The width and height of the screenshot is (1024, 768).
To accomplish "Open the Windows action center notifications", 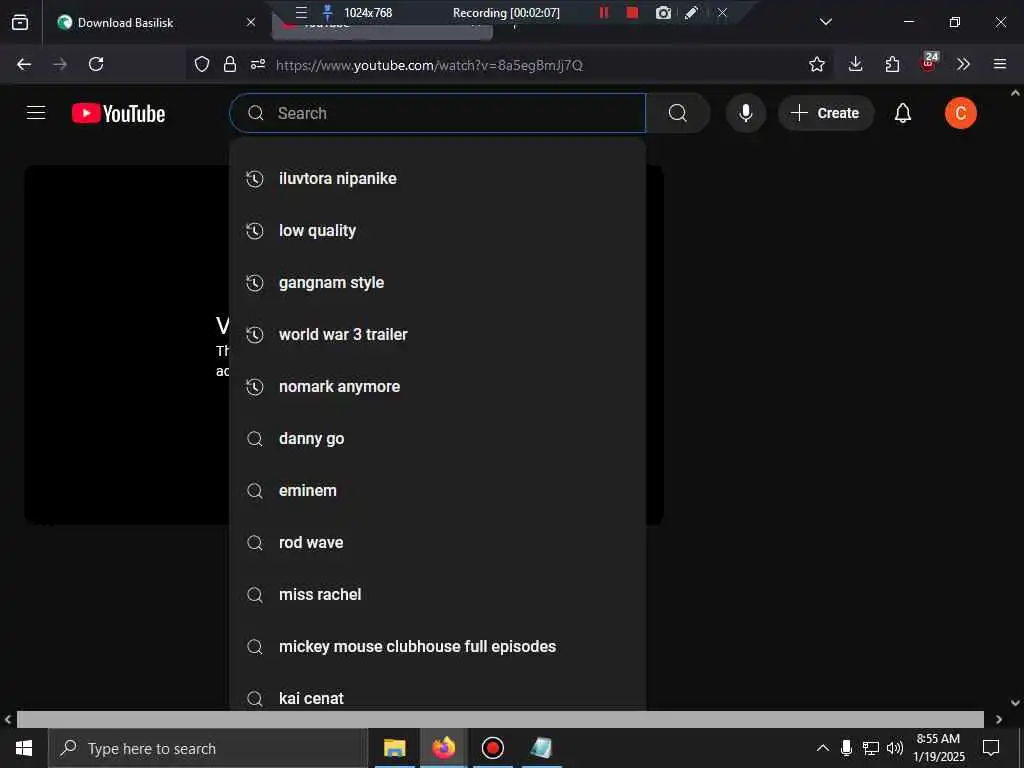I will (x=991, y=748).
